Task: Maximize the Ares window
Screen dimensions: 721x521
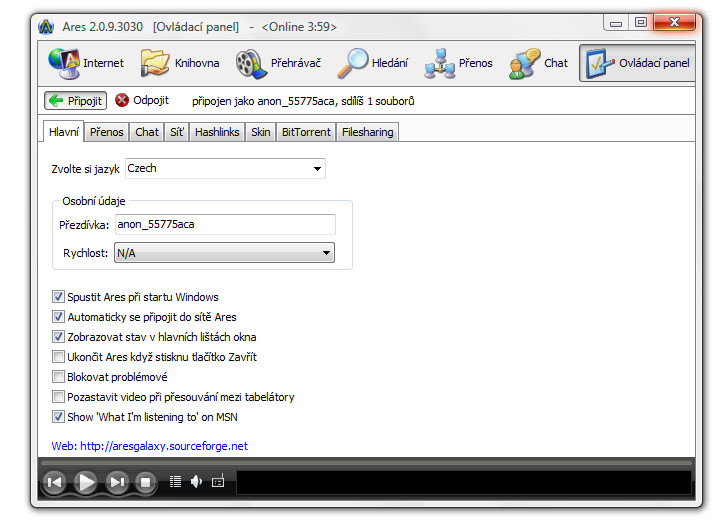Action: click(x=641, y=23)
